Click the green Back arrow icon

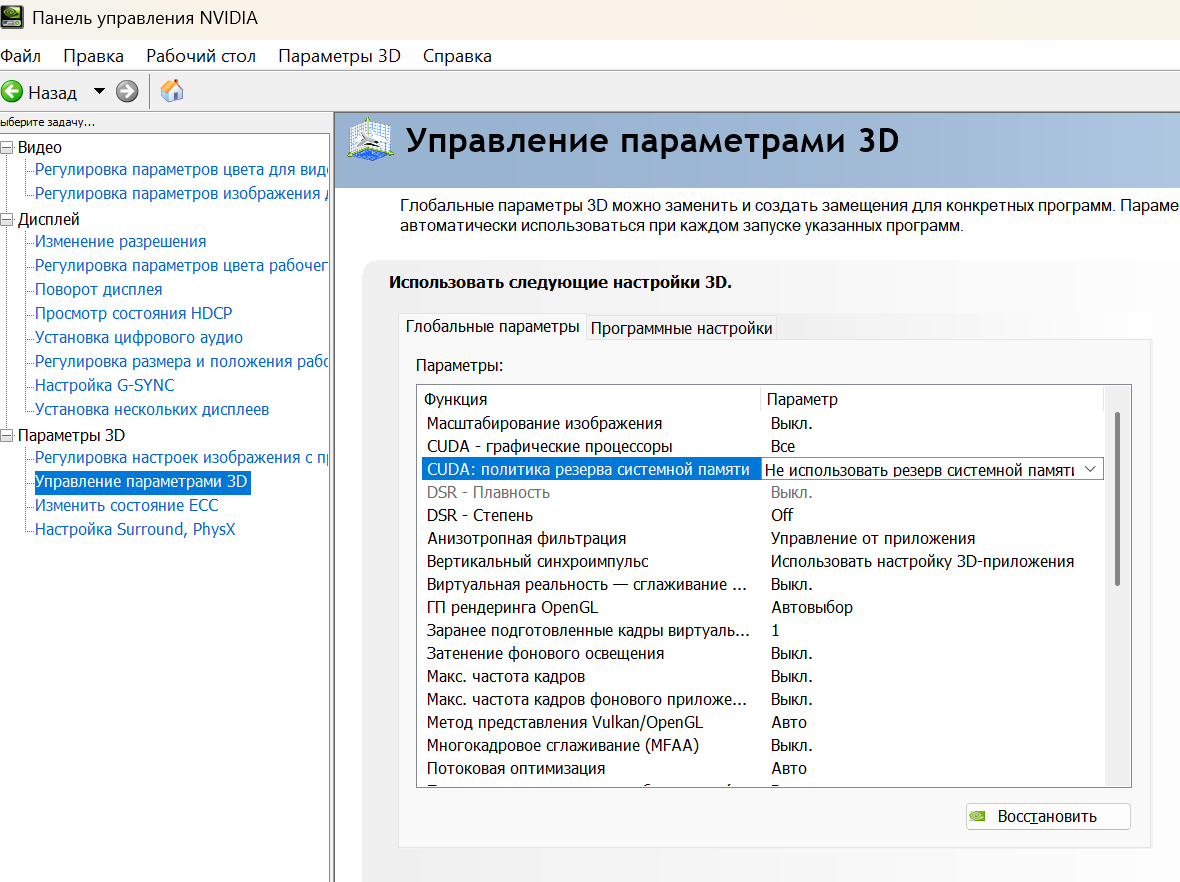tap(12, 92)
